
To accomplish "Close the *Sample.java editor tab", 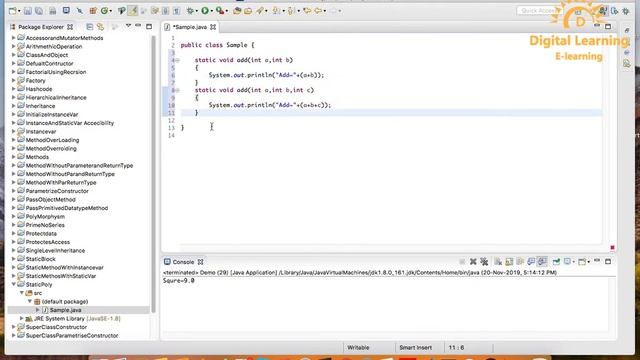I will pyautogui.click(x=213, y=27).
